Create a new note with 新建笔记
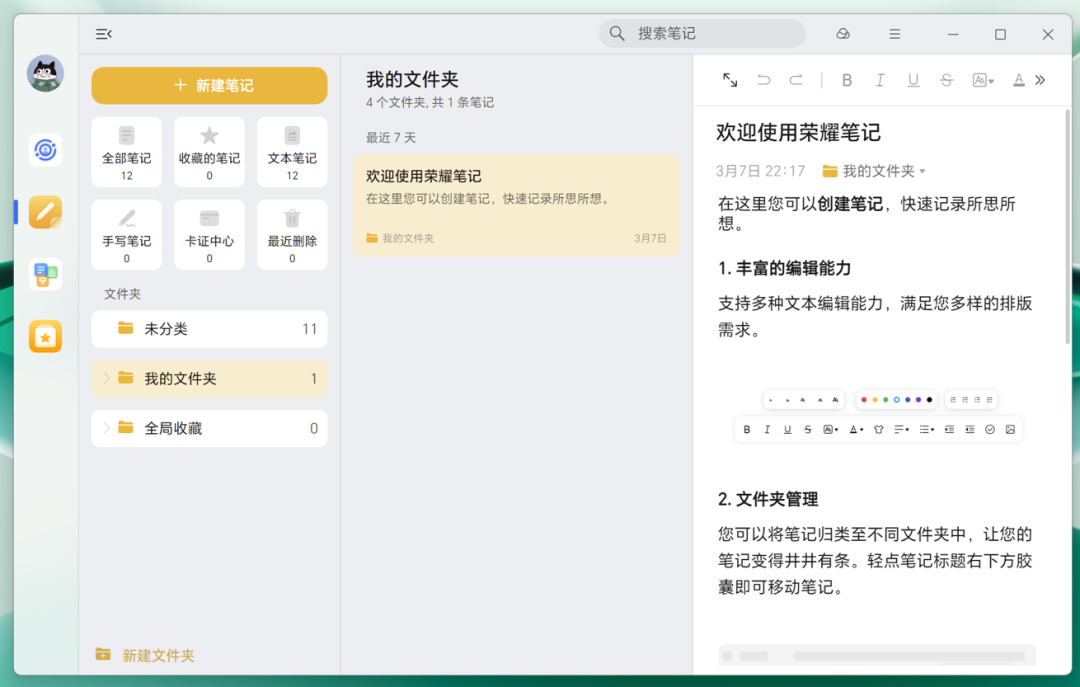This screenshot has height=687, width=1080. tap(209, 85)
